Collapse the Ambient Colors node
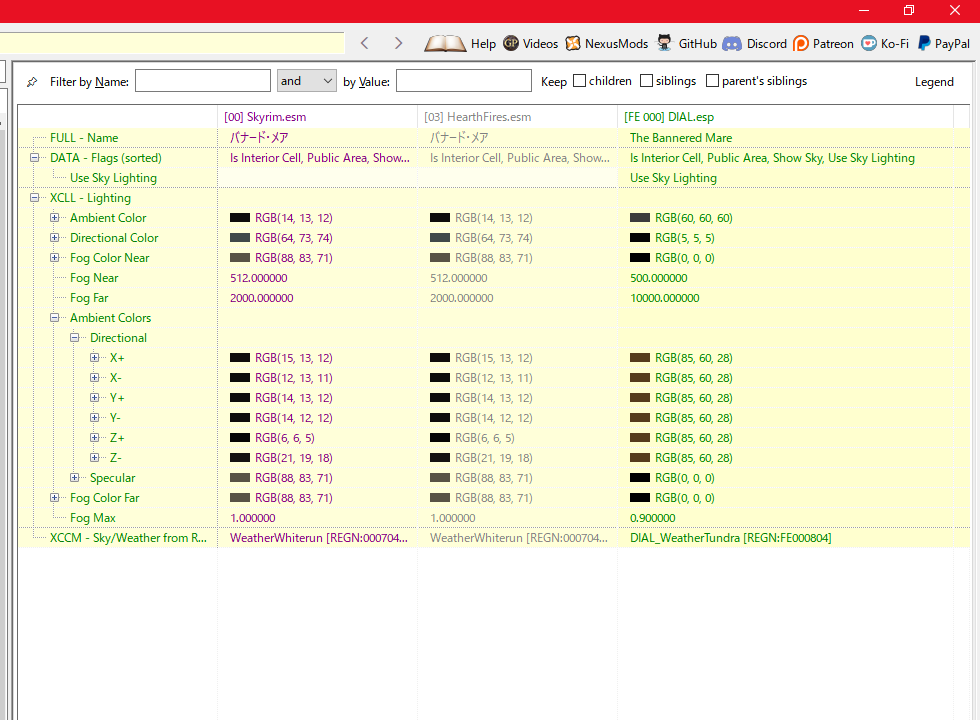 (54, 318)
